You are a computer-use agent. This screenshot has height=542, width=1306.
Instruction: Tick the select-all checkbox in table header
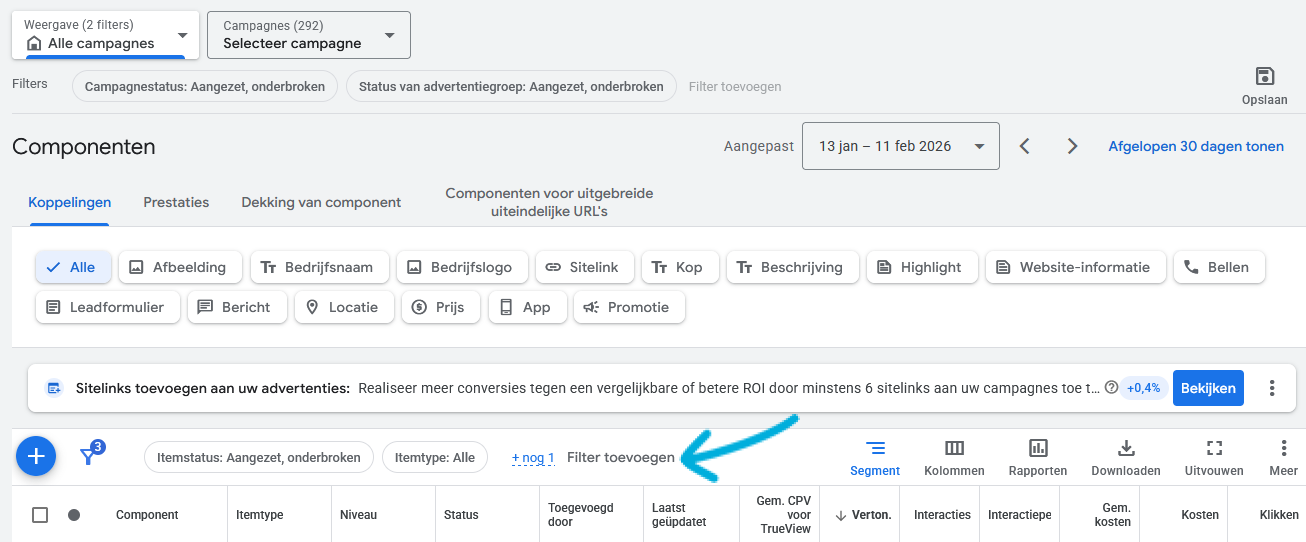40,515
